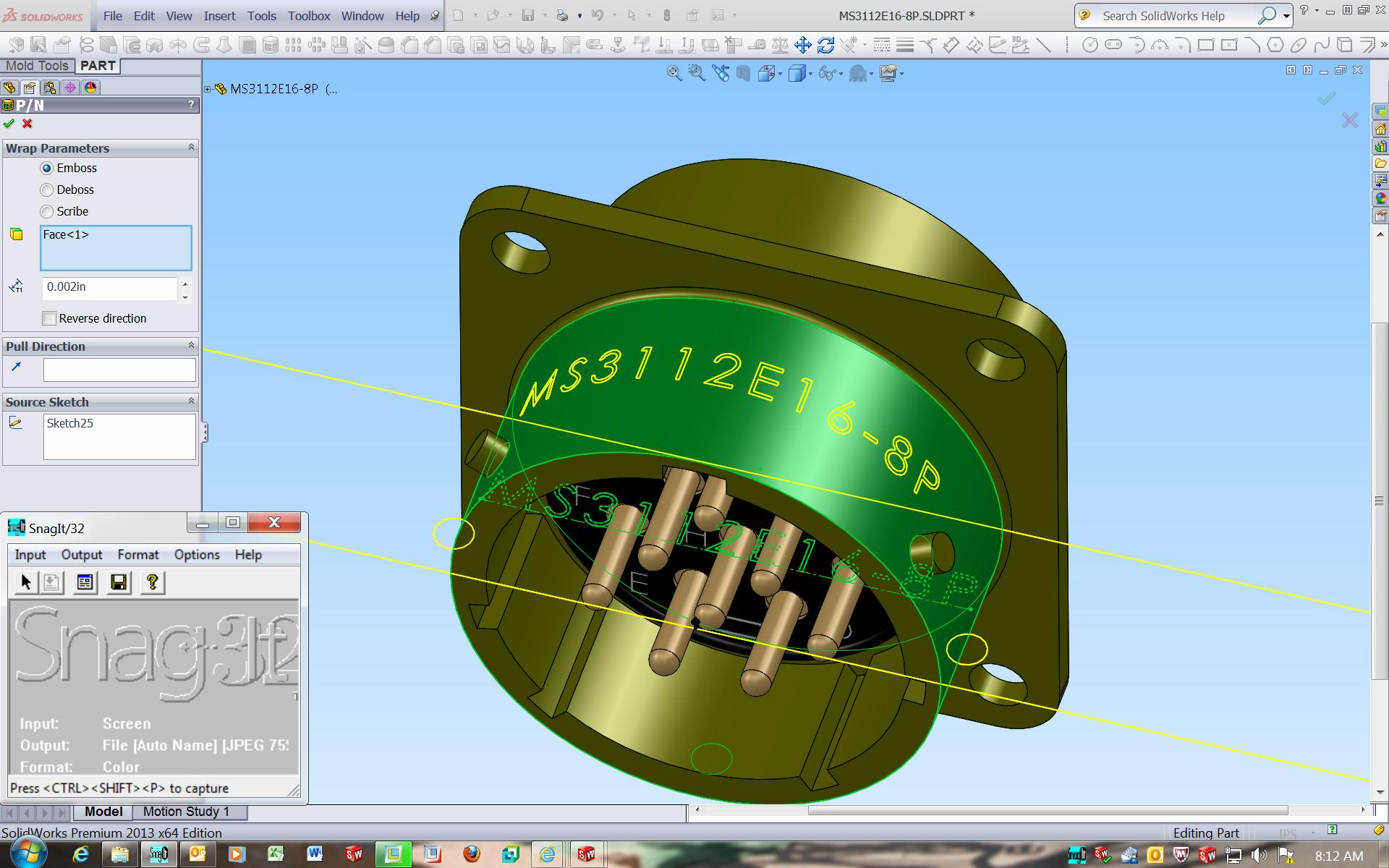Enable the Reverse direction checkbox
Viewport: 1389px width, 868px height.
(49, 318)
